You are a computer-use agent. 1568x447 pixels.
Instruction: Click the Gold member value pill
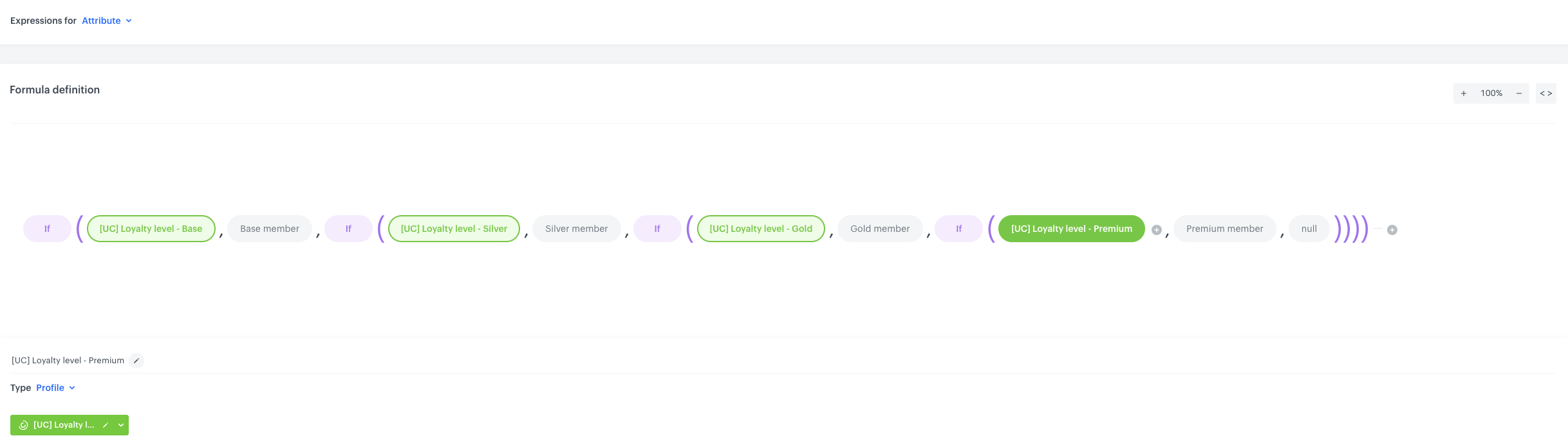click(x=880, y=229)
